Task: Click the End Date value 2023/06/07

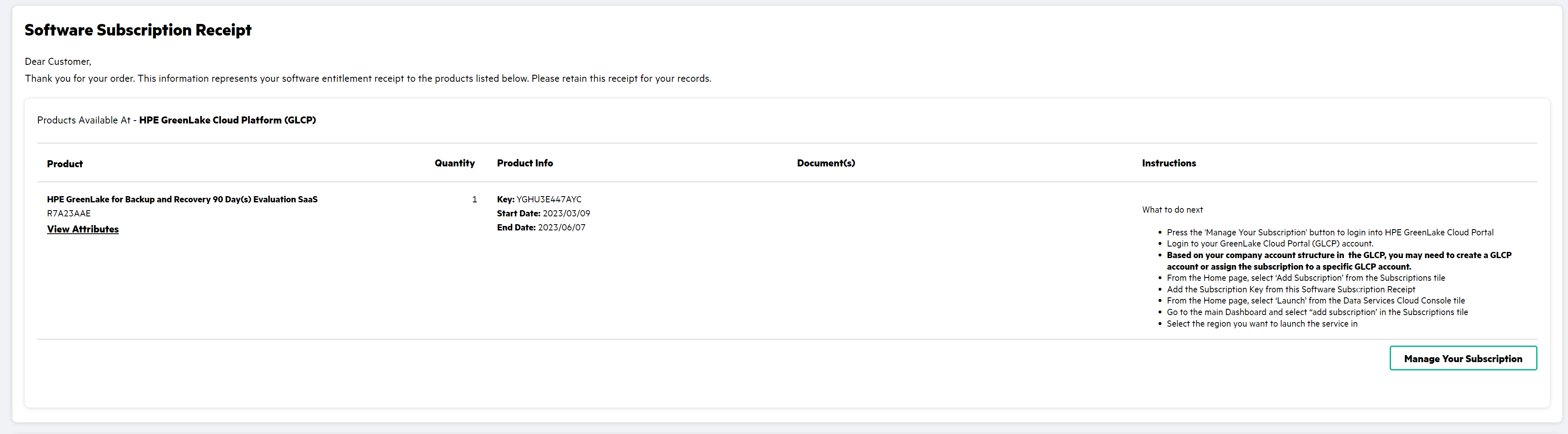Action: (561, 227)
